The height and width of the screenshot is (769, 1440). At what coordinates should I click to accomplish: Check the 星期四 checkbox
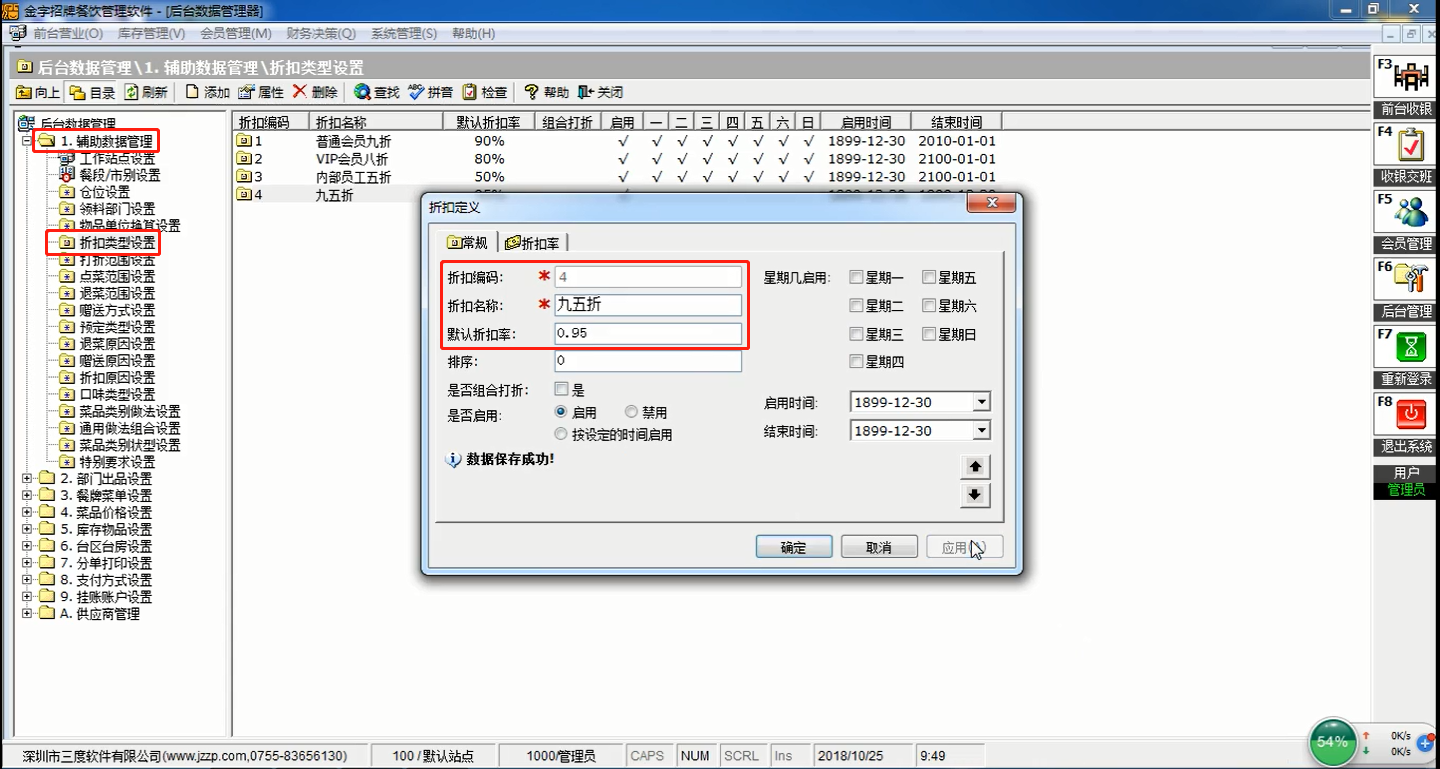point(857,362)
